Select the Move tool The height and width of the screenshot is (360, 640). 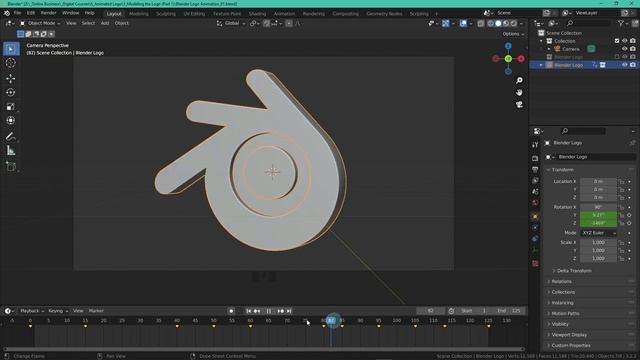(11, 78)
